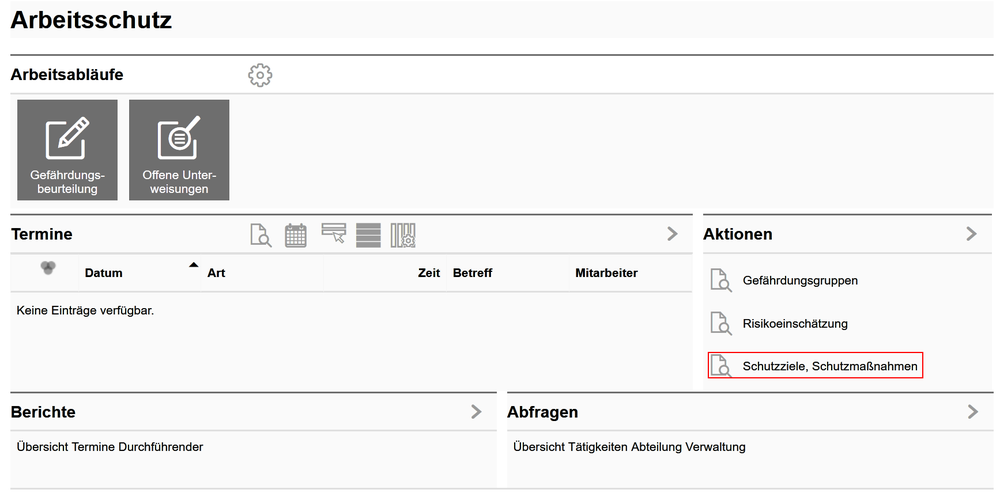The image size is (1000, 493).
Task: Click icon beside Gefährdungsgruppen
Action: (721, 280)
